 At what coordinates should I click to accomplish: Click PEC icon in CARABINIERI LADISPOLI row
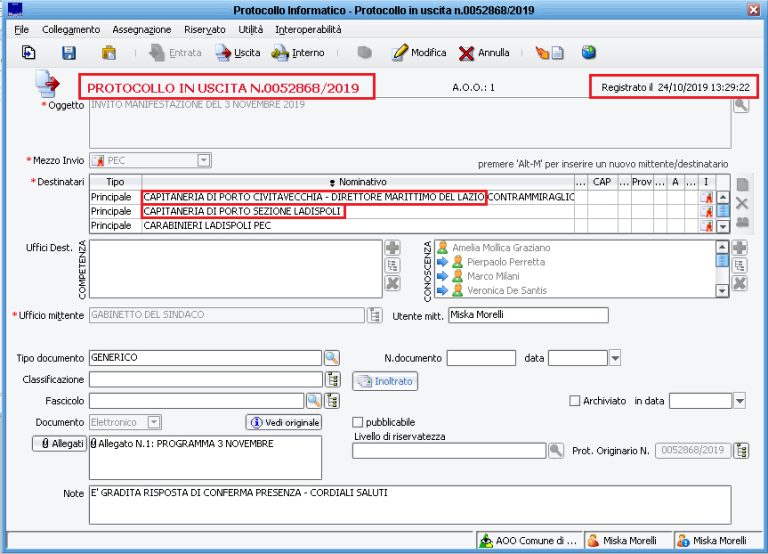pyautogui.click(x=706, y=226)
